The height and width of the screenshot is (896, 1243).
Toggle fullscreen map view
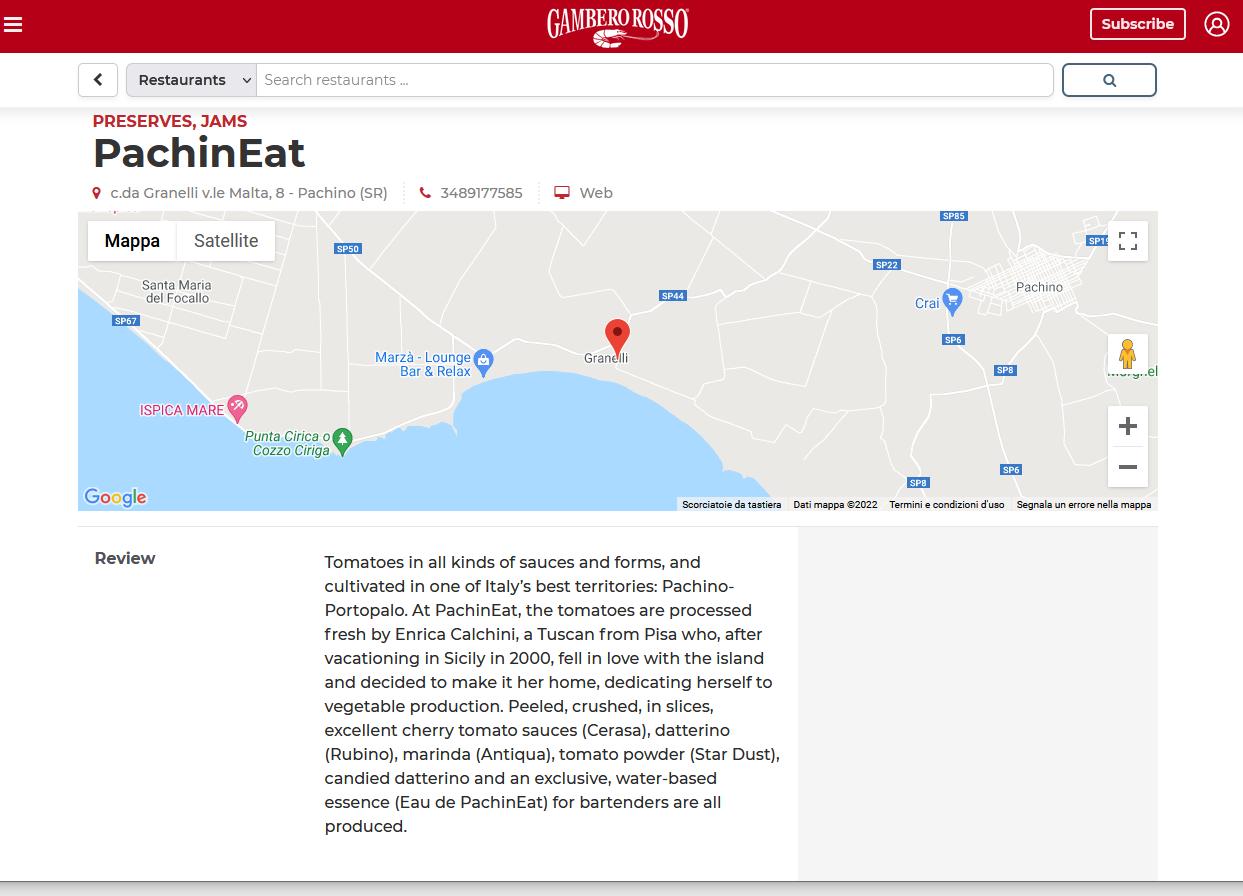tap(1128, 241)
